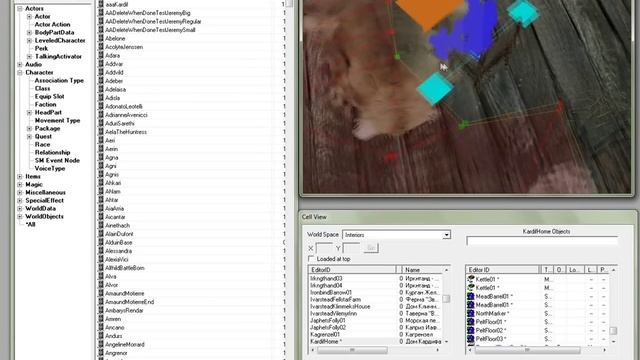Viewport: 640px width, 360px height.
Task: Click the PeltFloor03 object icon
Action: click(471, 339)
